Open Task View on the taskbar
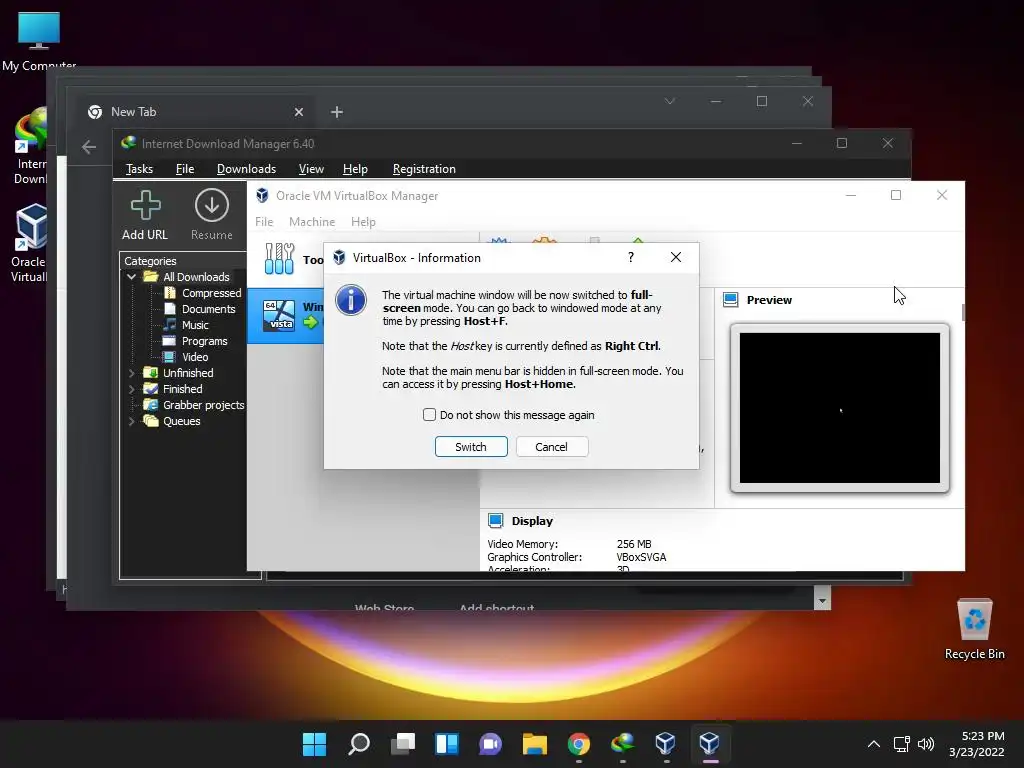 (x=403, y=743)
